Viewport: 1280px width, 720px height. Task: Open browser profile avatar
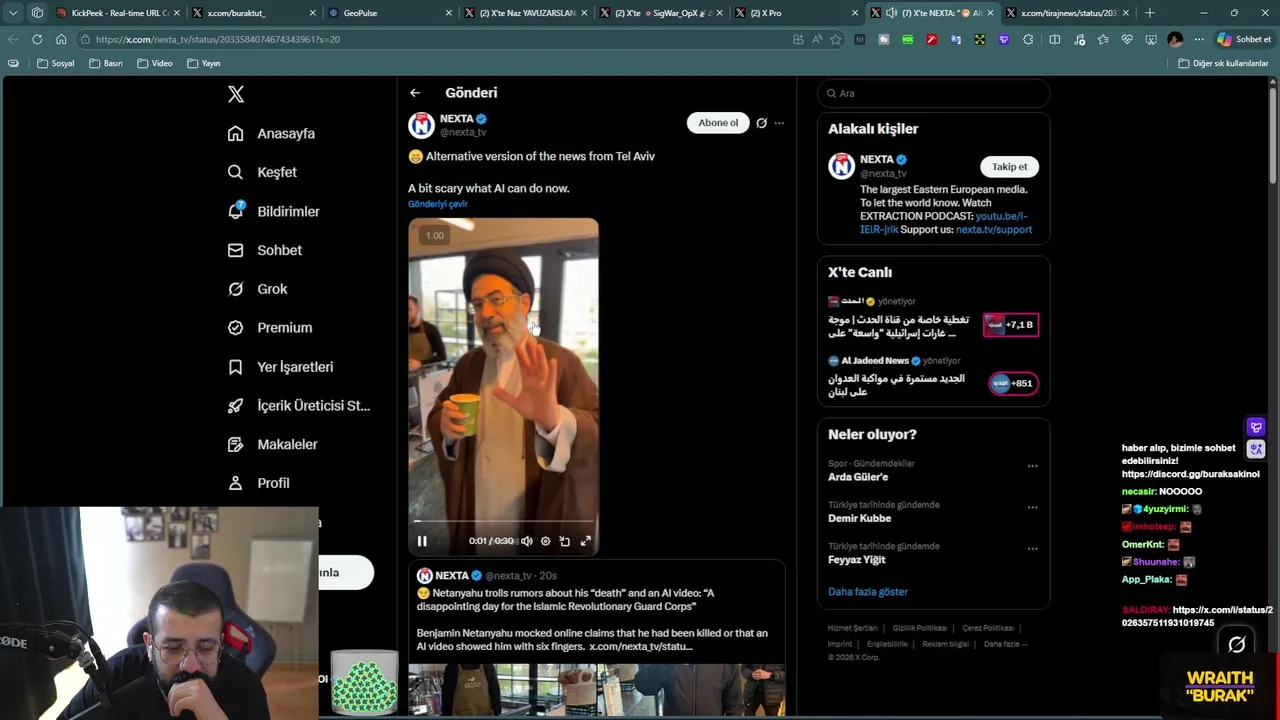[x=1175, y=39]
